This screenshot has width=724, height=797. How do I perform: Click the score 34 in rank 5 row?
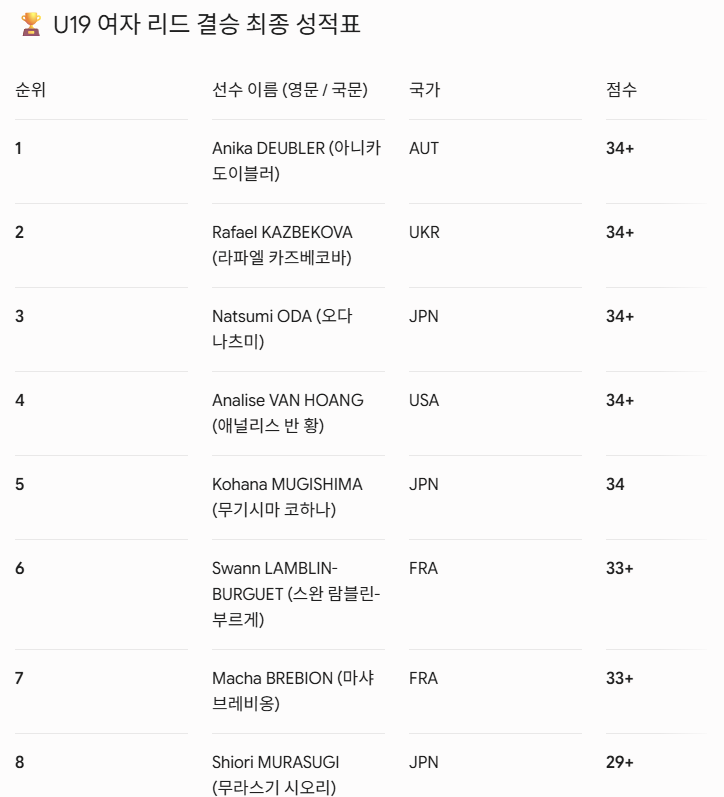(615, 484)
